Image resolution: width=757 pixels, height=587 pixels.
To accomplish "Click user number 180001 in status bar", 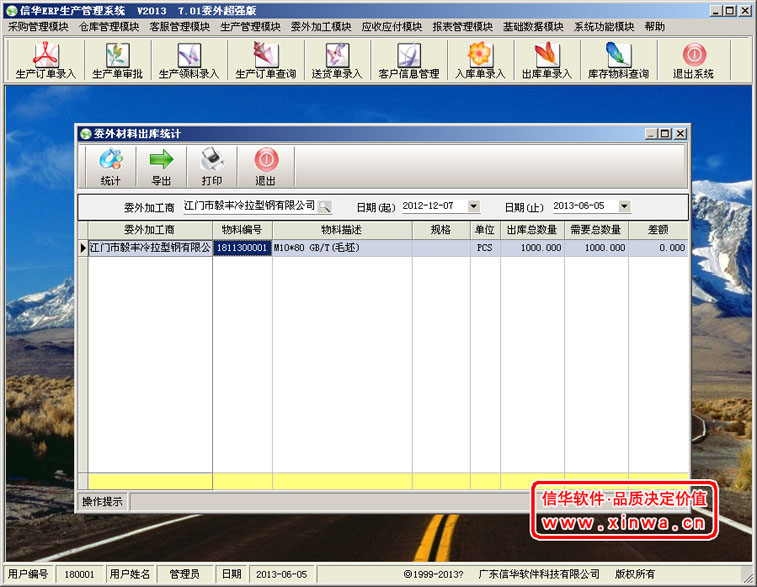I will click(79, 574).
